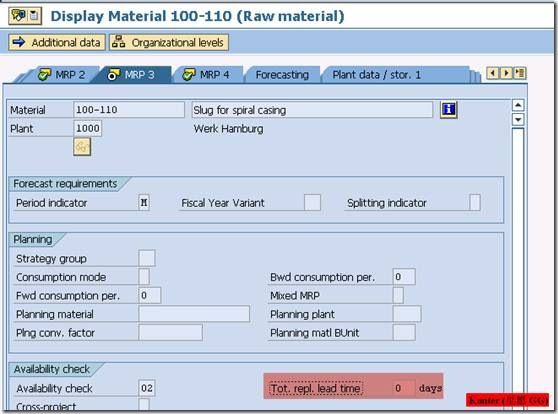558x414 pixels.
Task: Open the tab list icon
Action: pos(520,74)
